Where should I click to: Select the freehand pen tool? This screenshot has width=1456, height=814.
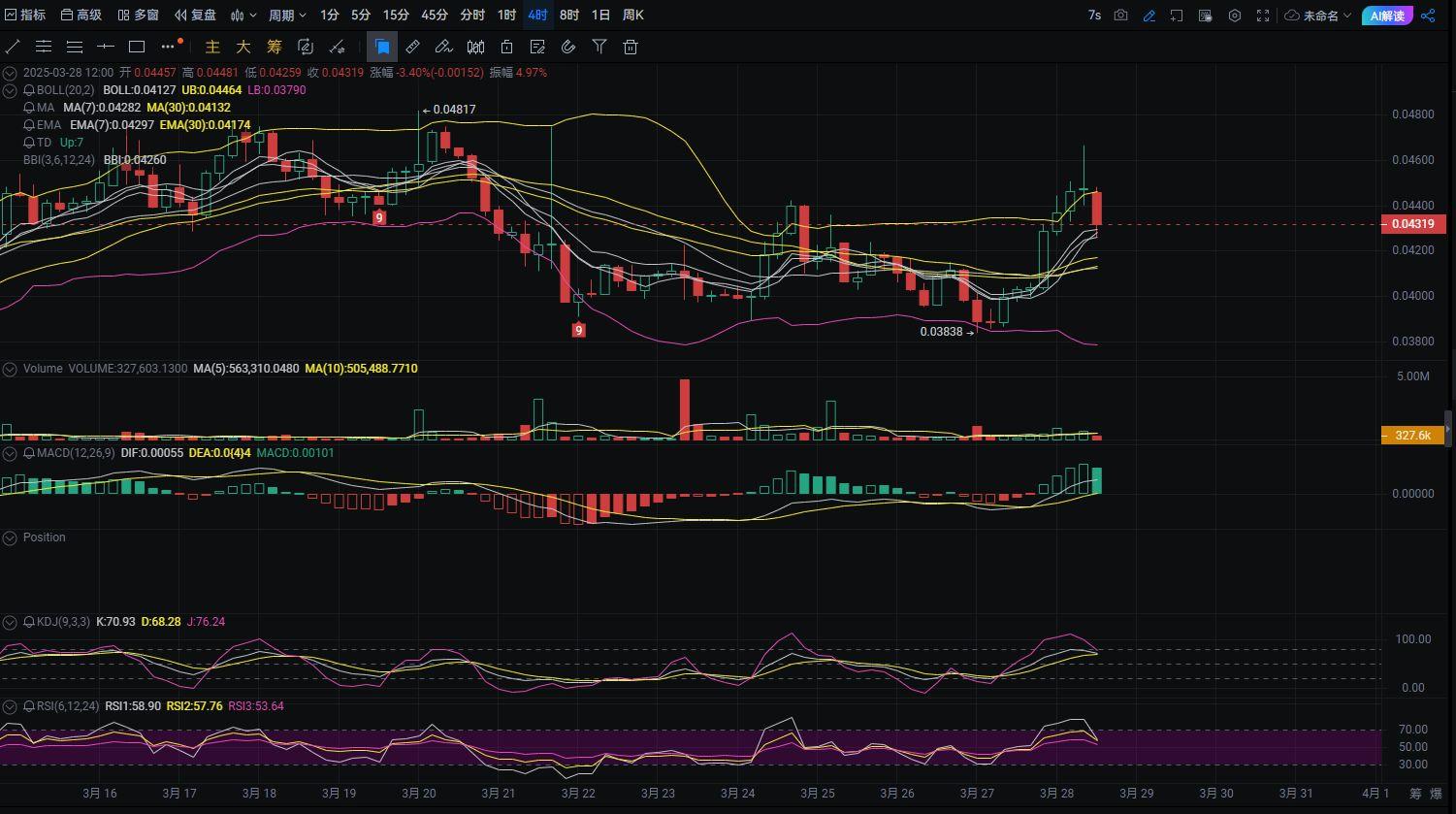(443, 47)
